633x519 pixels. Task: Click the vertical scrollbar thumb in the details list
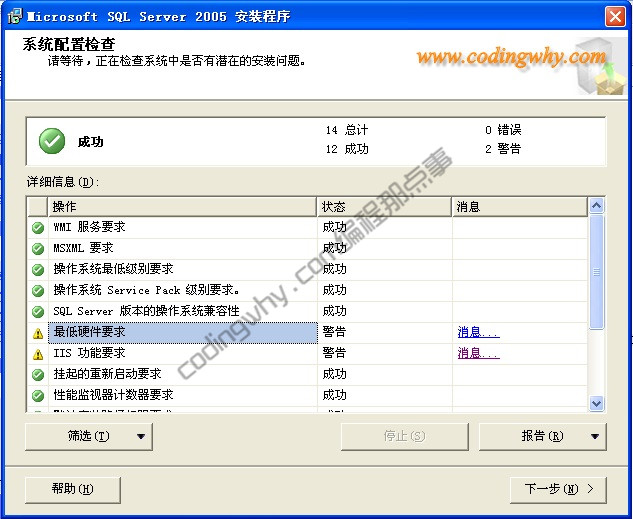[x=596, y=272]
